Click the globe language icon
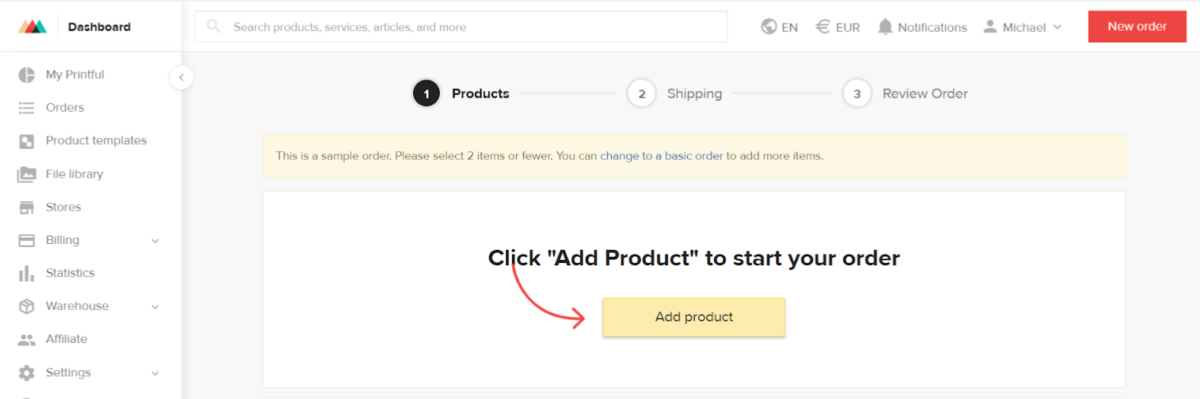1200x399 pixels. (769, 27)
